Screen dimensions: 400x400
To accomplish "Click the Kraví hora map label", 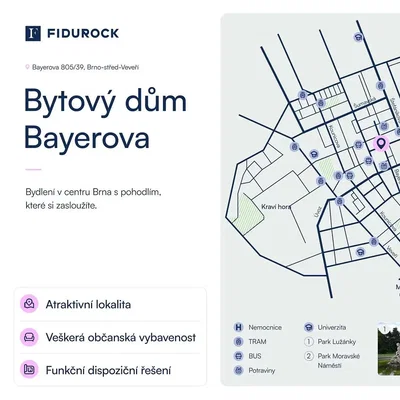I will (x=276, y=207).
